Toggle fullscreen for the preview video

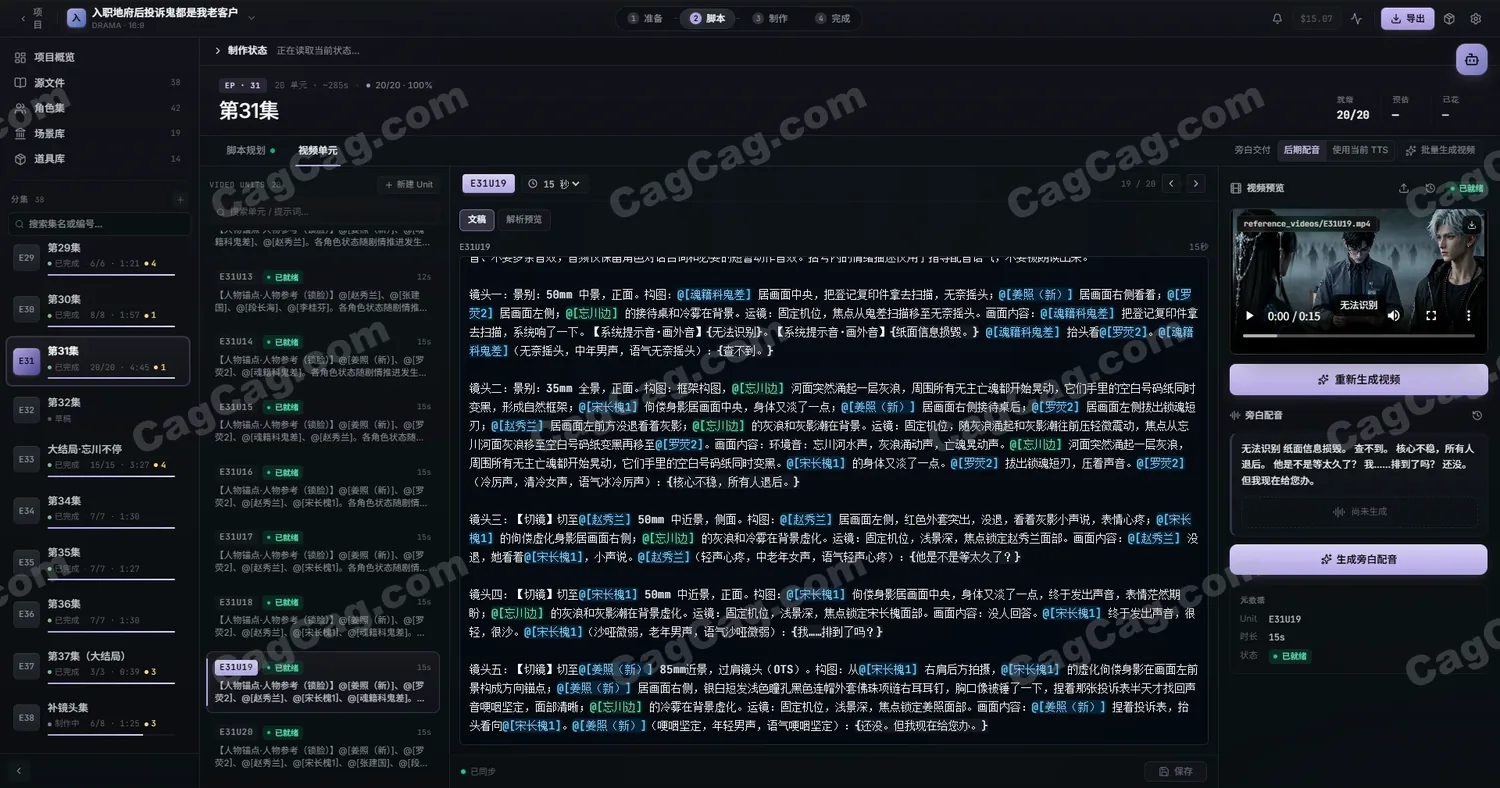tap(1431, 316)
